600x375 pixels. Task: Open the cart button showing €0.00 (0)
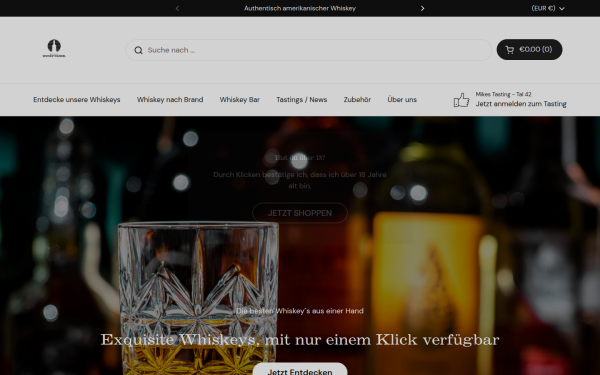(529, 49)
